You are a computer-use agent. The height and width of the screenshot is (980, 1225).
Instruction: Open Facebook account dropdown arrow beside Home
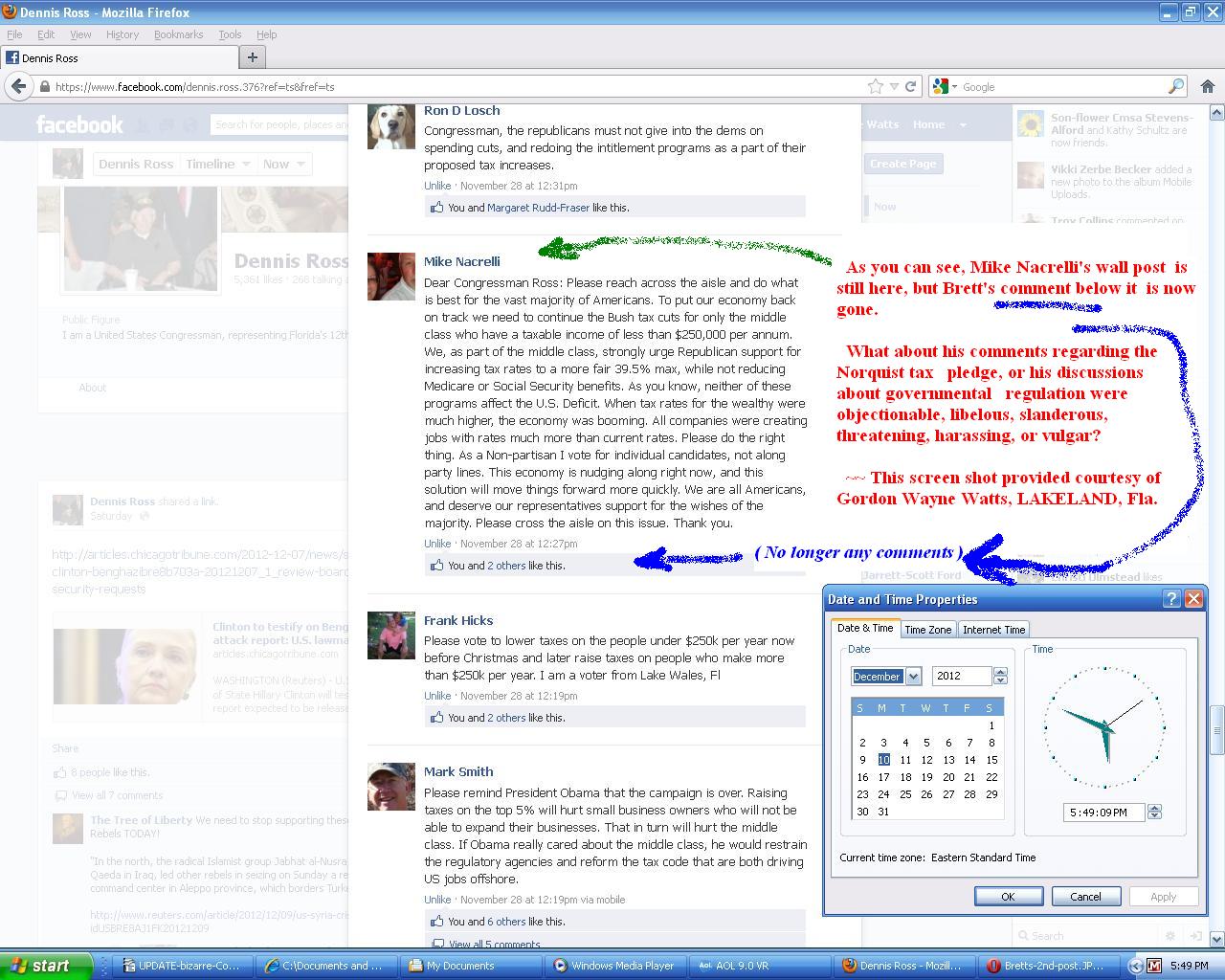coord(963,124)
